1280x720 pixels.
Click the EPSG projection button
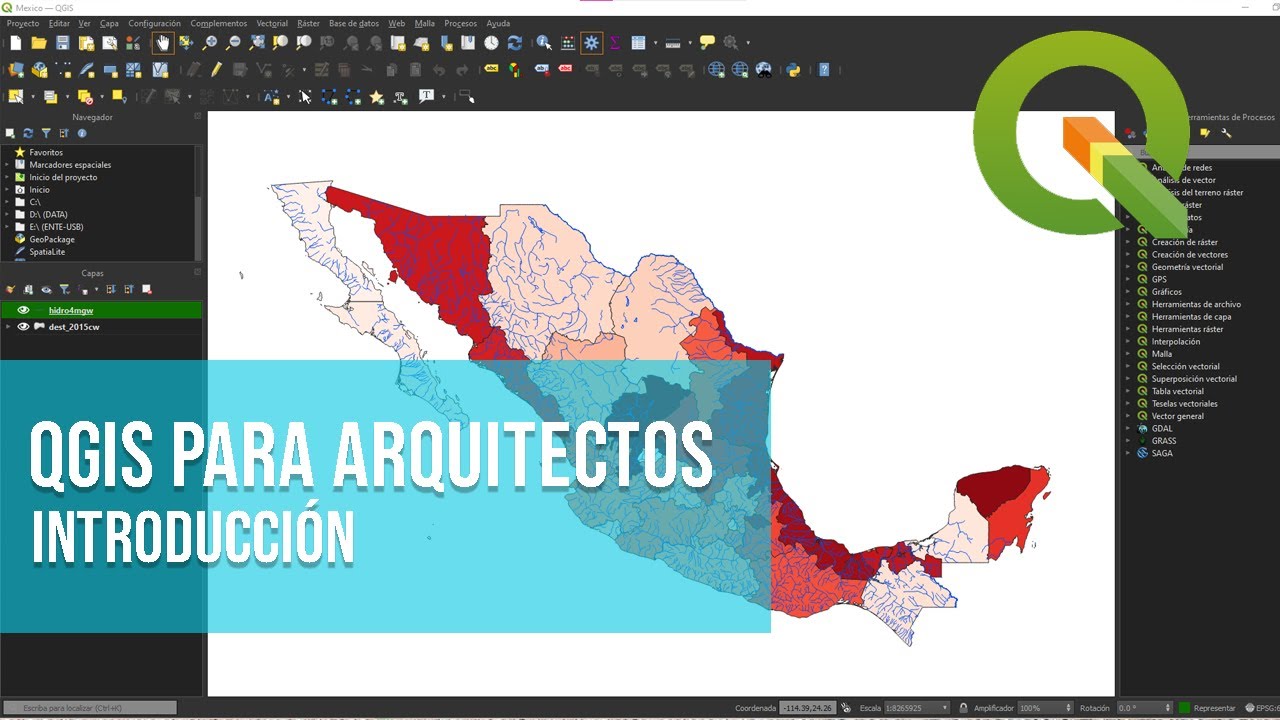tap(1261, 708)
